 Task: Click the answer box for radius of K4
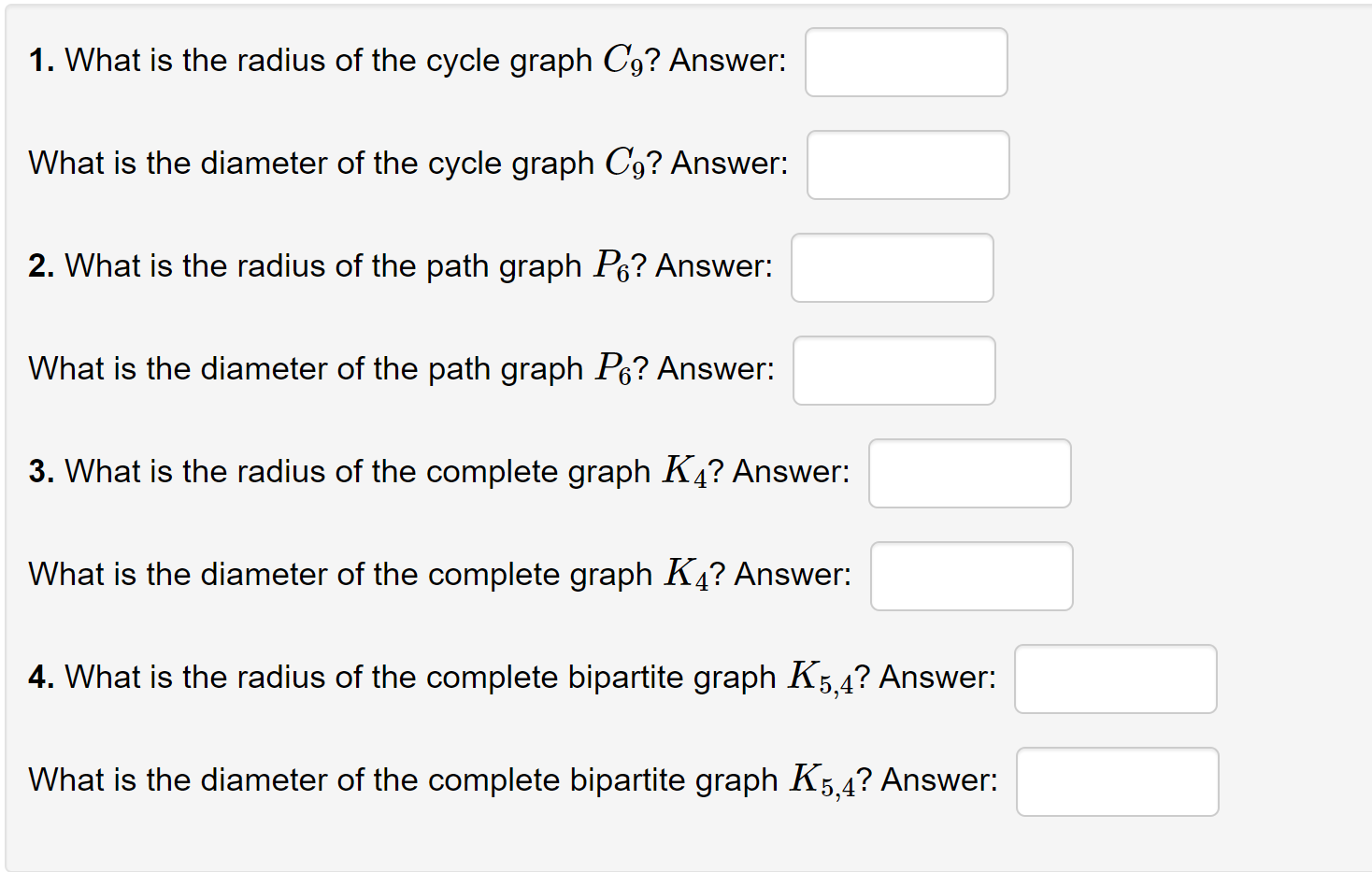tap(969, 473)
